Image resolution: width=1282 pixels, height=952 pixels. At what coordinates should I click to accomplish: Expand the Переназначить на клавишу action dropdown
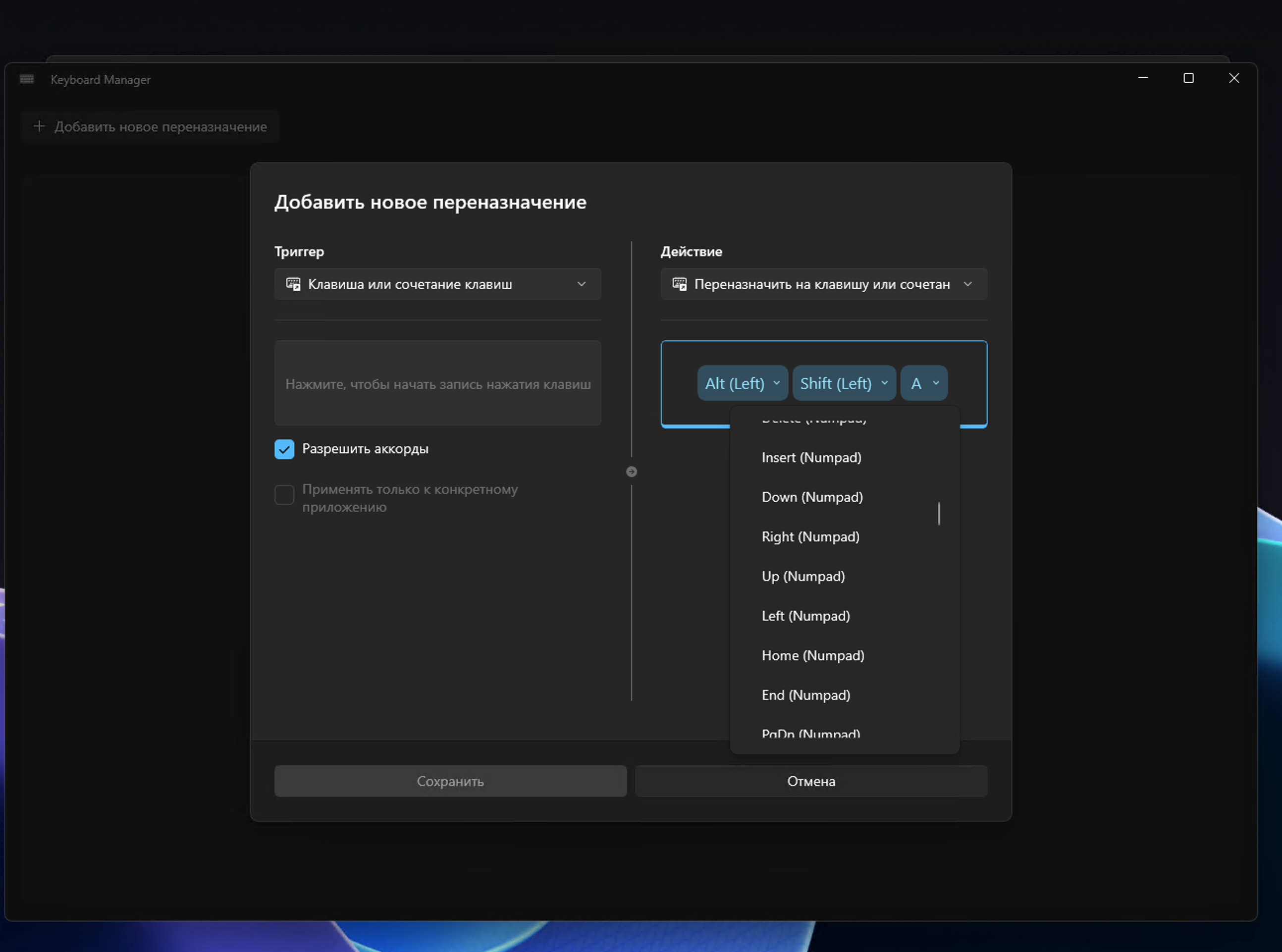click(x=823, y=284)
